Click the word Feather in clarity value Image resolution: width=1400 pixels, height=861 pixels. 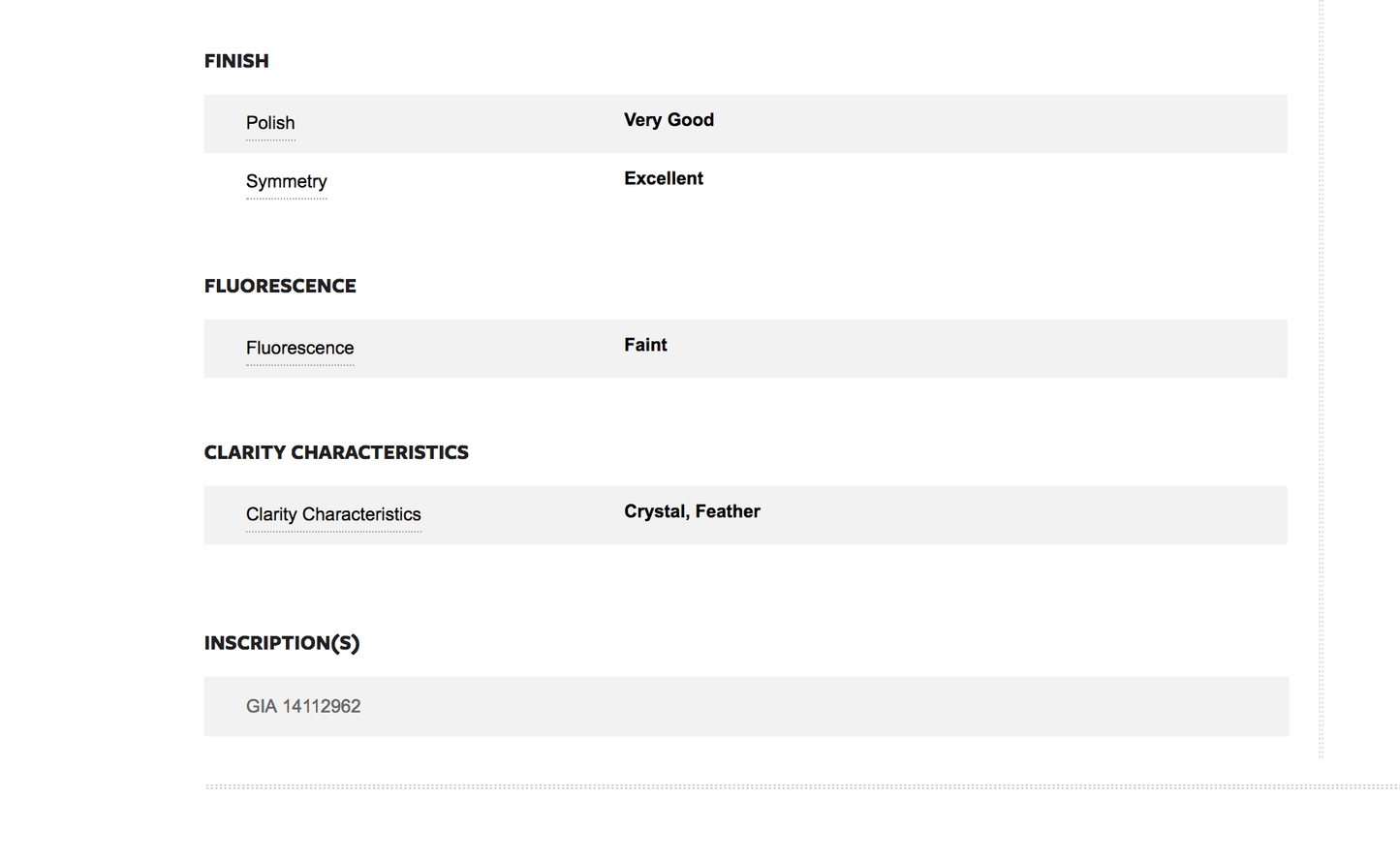click(x=728, y=511)
